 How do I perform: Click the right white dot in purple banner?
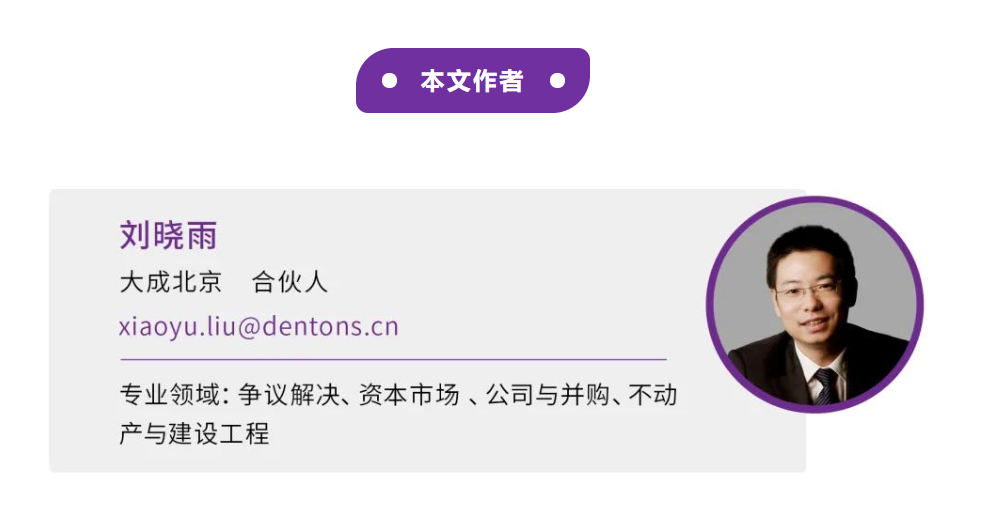[557, 81]
